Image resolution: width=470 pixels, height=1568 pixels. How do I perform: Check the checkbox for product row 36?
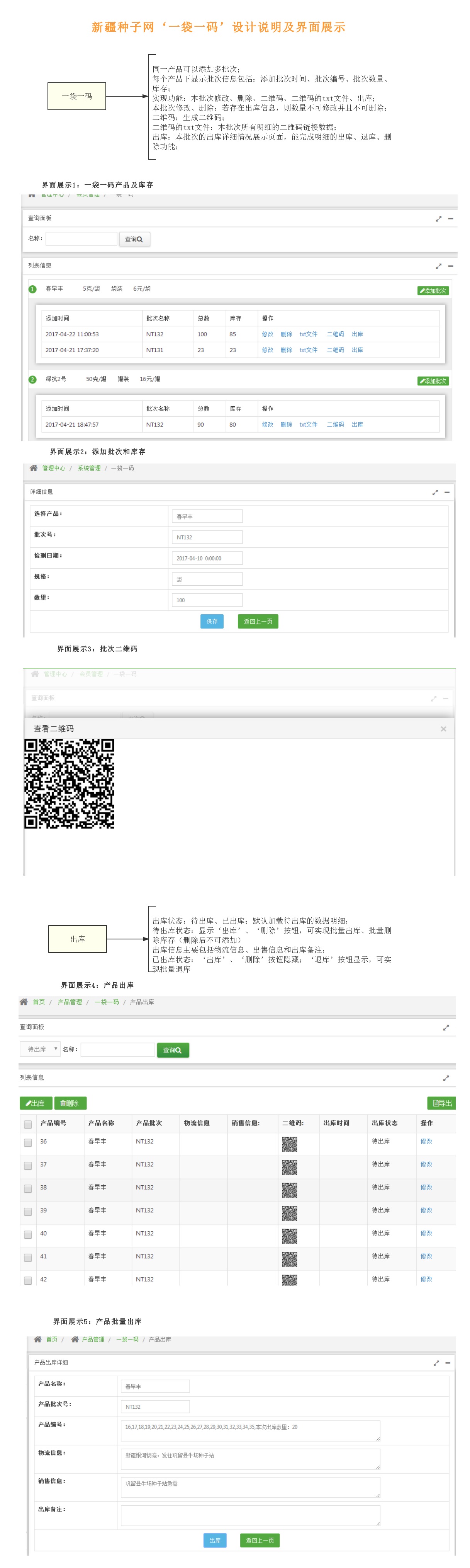tap(28, 1142)
